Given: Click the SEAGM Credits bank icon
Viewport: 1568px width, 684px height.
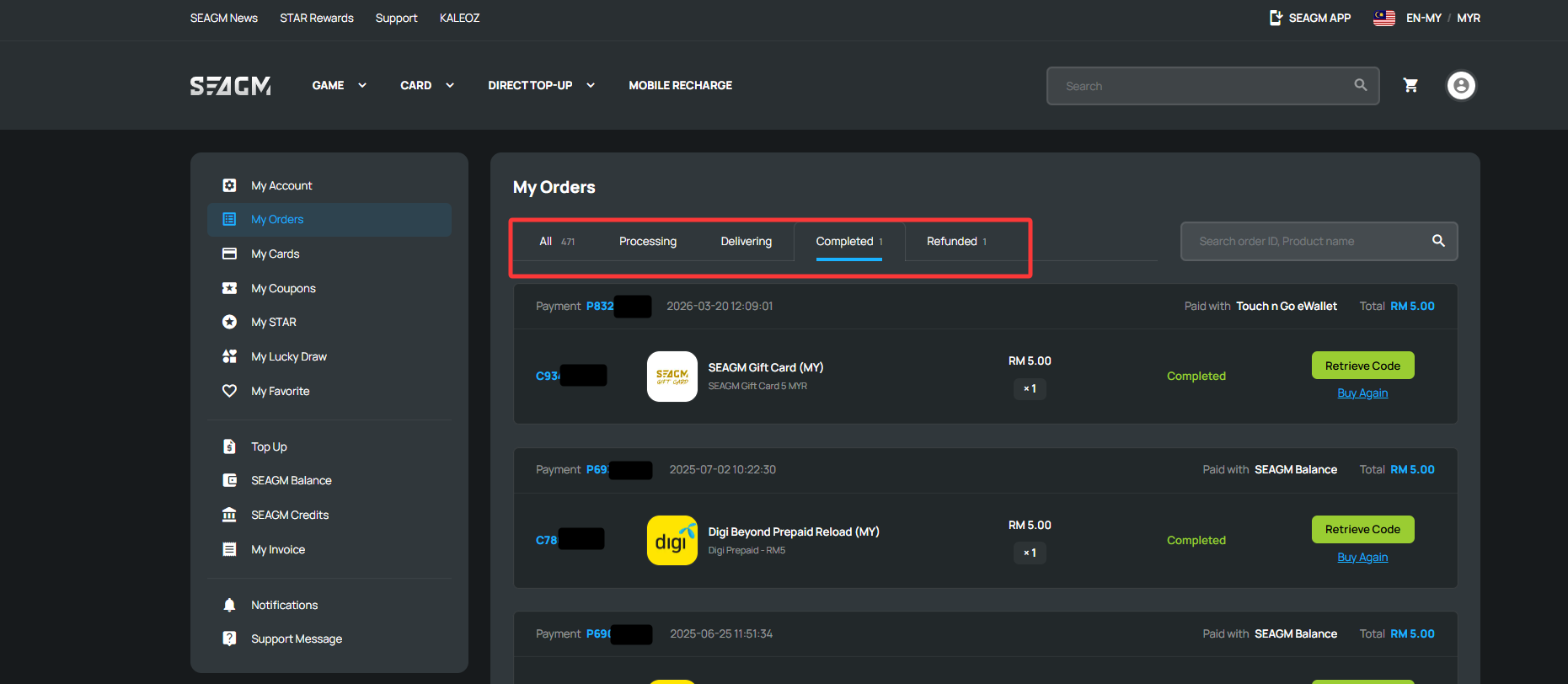Looking at the screenshot, I should tap(229, 515).
